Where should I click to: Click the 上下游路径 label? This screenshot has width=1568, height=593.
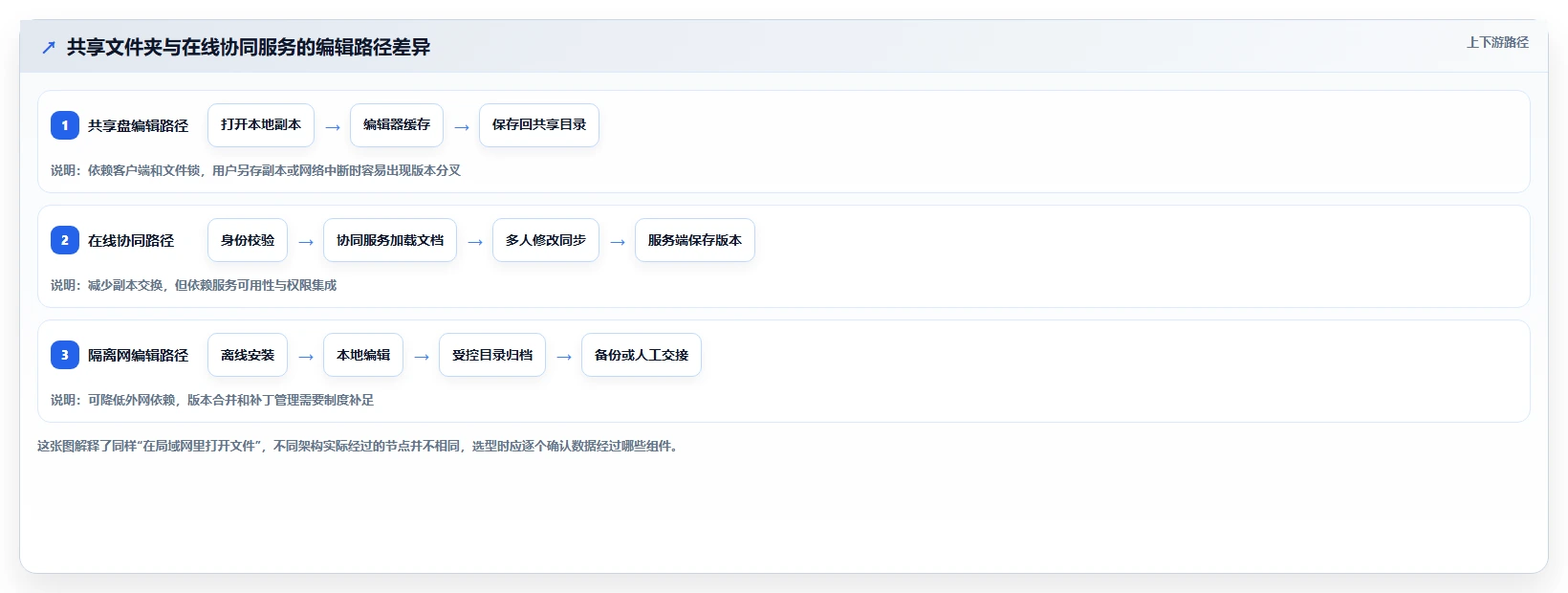click(x=1497, y=42)
